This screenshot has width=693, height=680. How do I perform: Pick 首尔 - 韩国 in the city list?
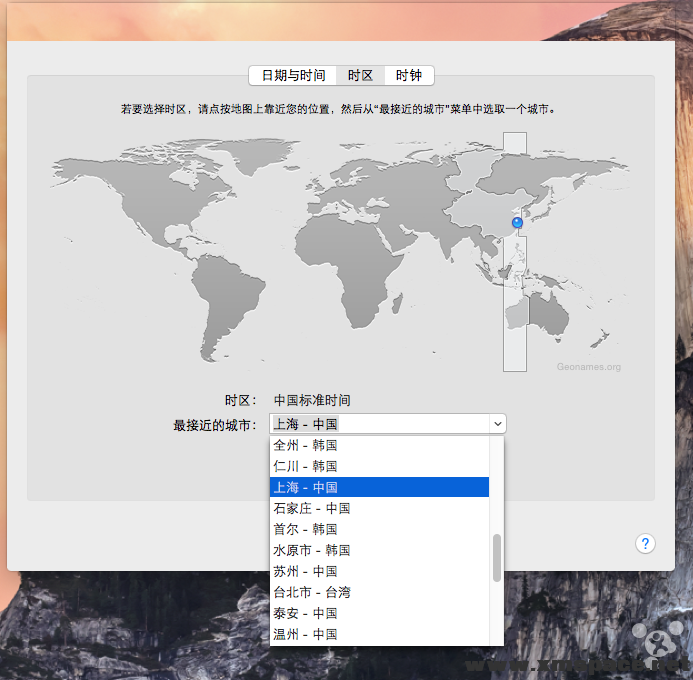pyautogui.click(x=379, y=529)
